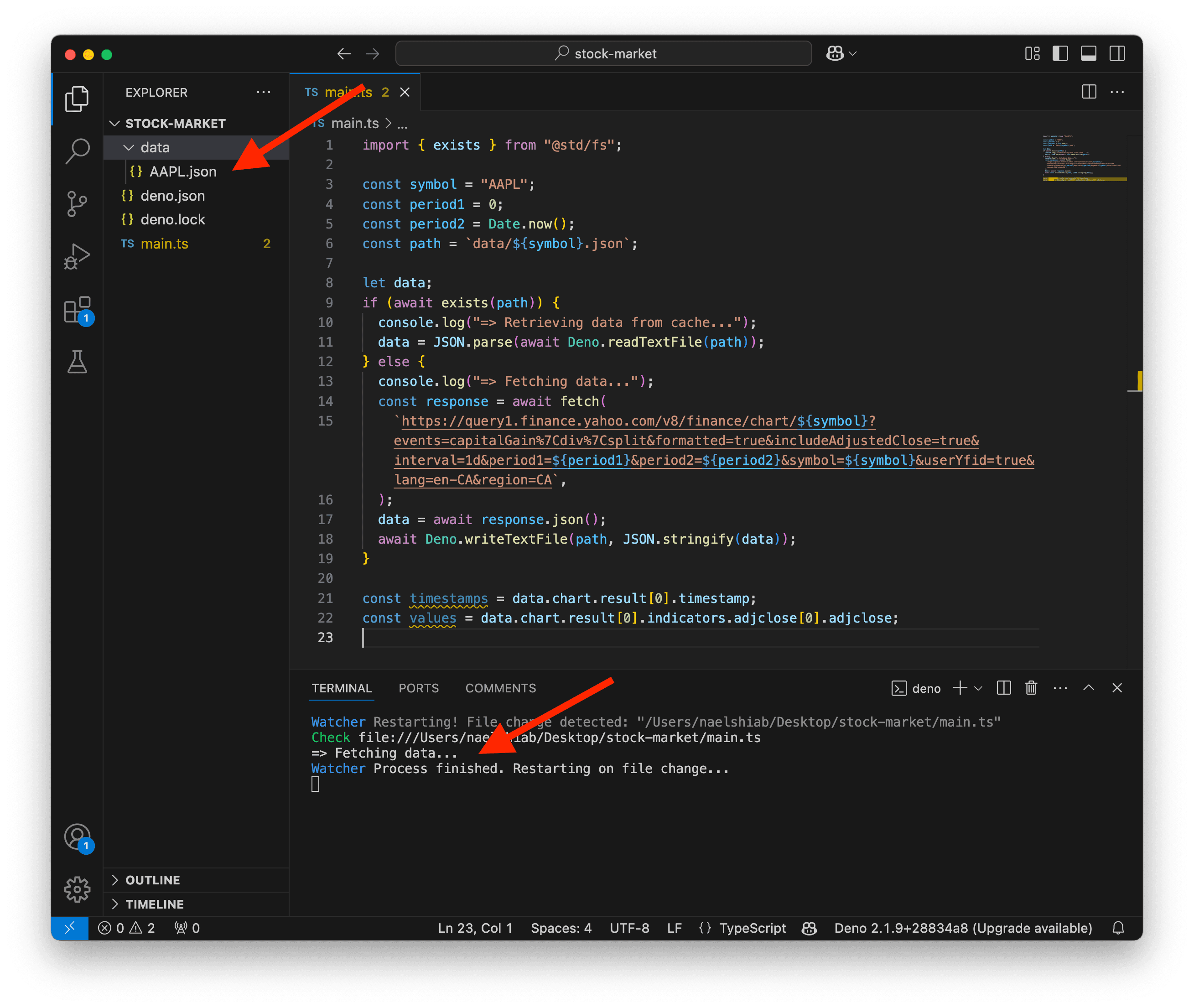Open Manage gear settings menu
Viewport: 1194px width, 1008px height.
(x=77, y=890)
